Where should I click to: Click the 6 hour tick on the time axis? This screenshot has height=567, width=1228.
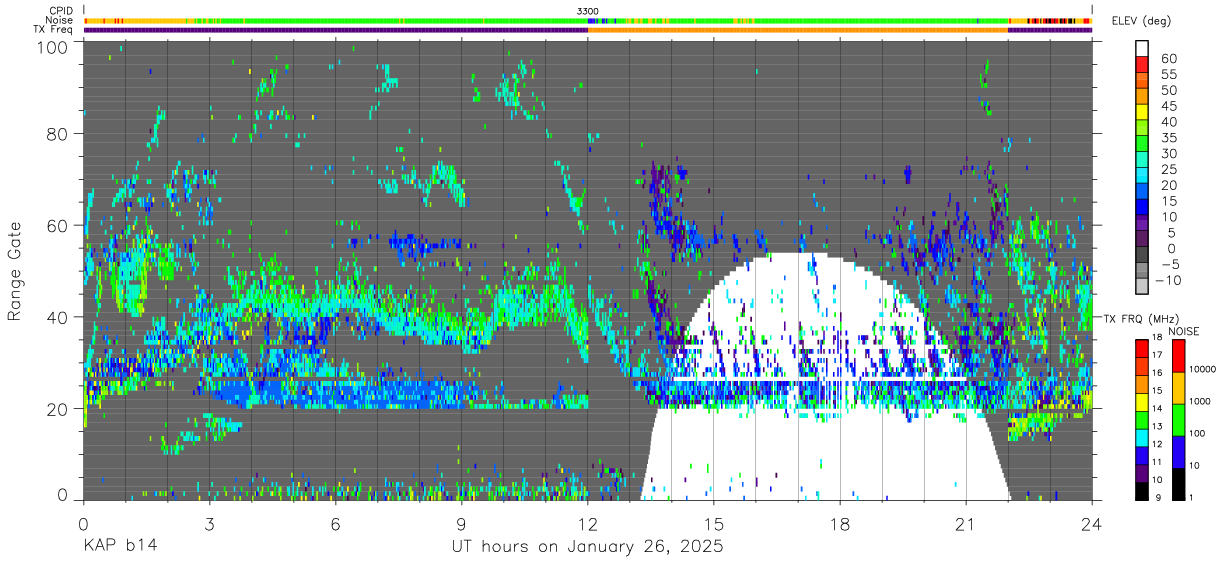335,524
